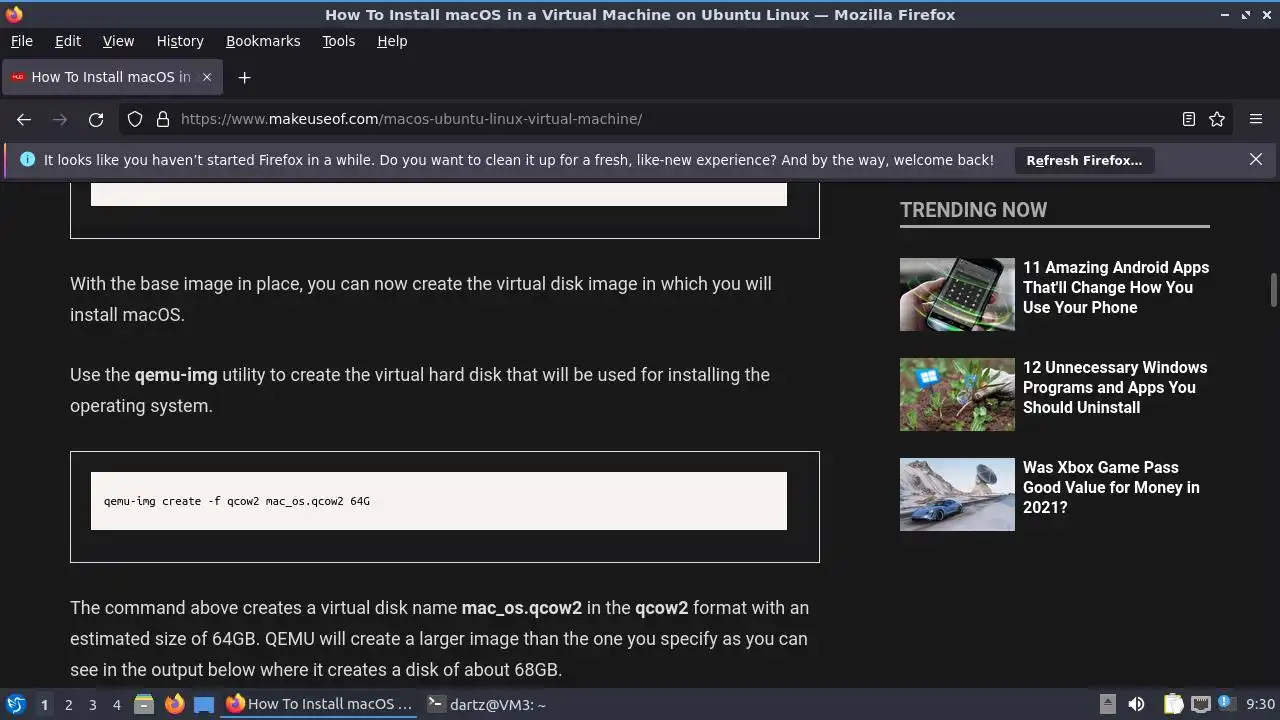Open the tracking protection shield icon

click(135, 119)
